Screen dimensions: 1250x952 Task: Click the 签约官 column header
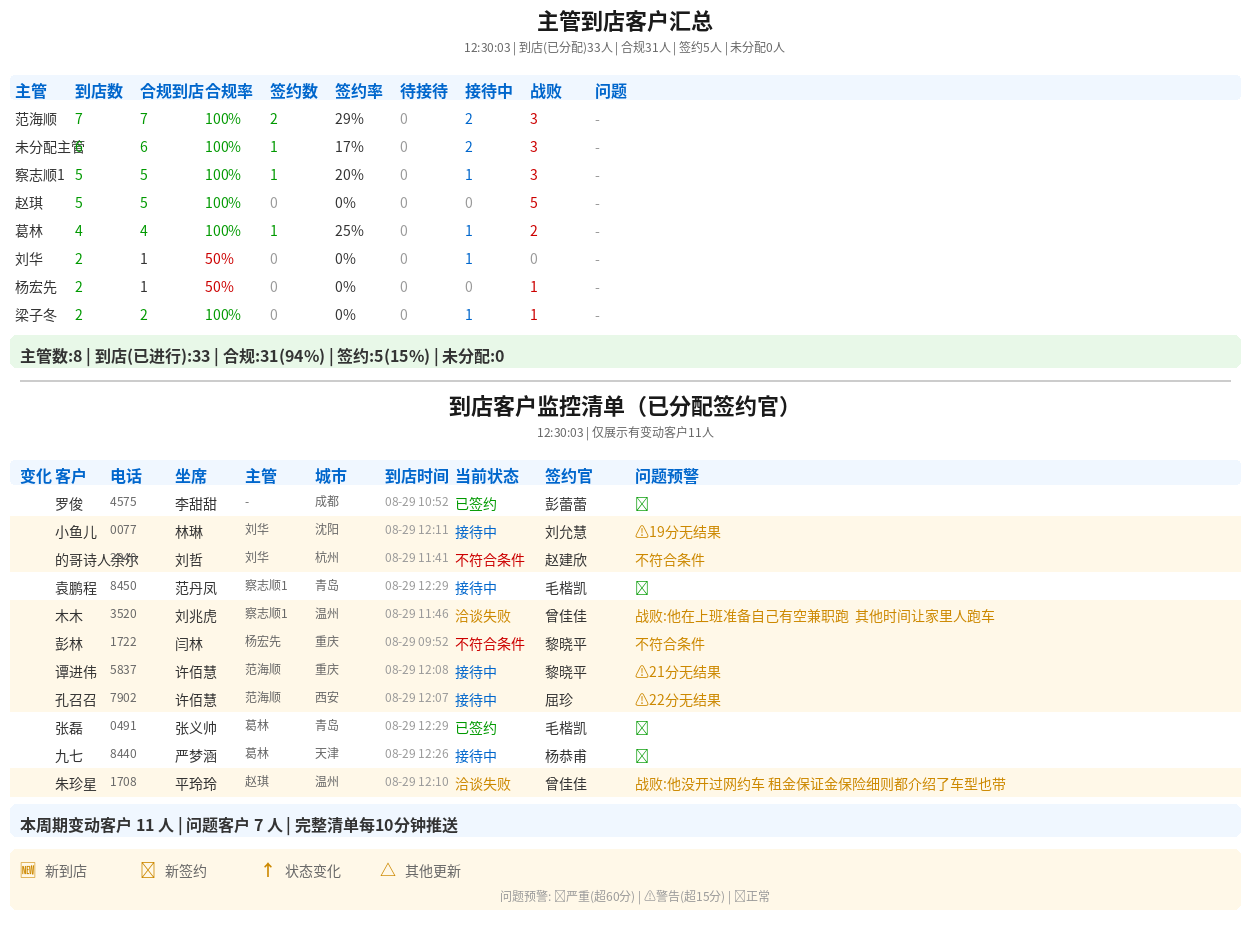click(x=569, y=476)
